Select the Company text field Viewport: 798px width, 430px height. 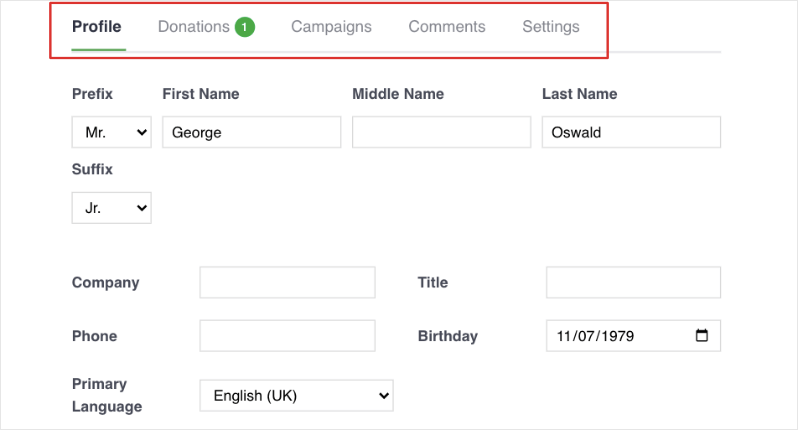coord(287,283)
